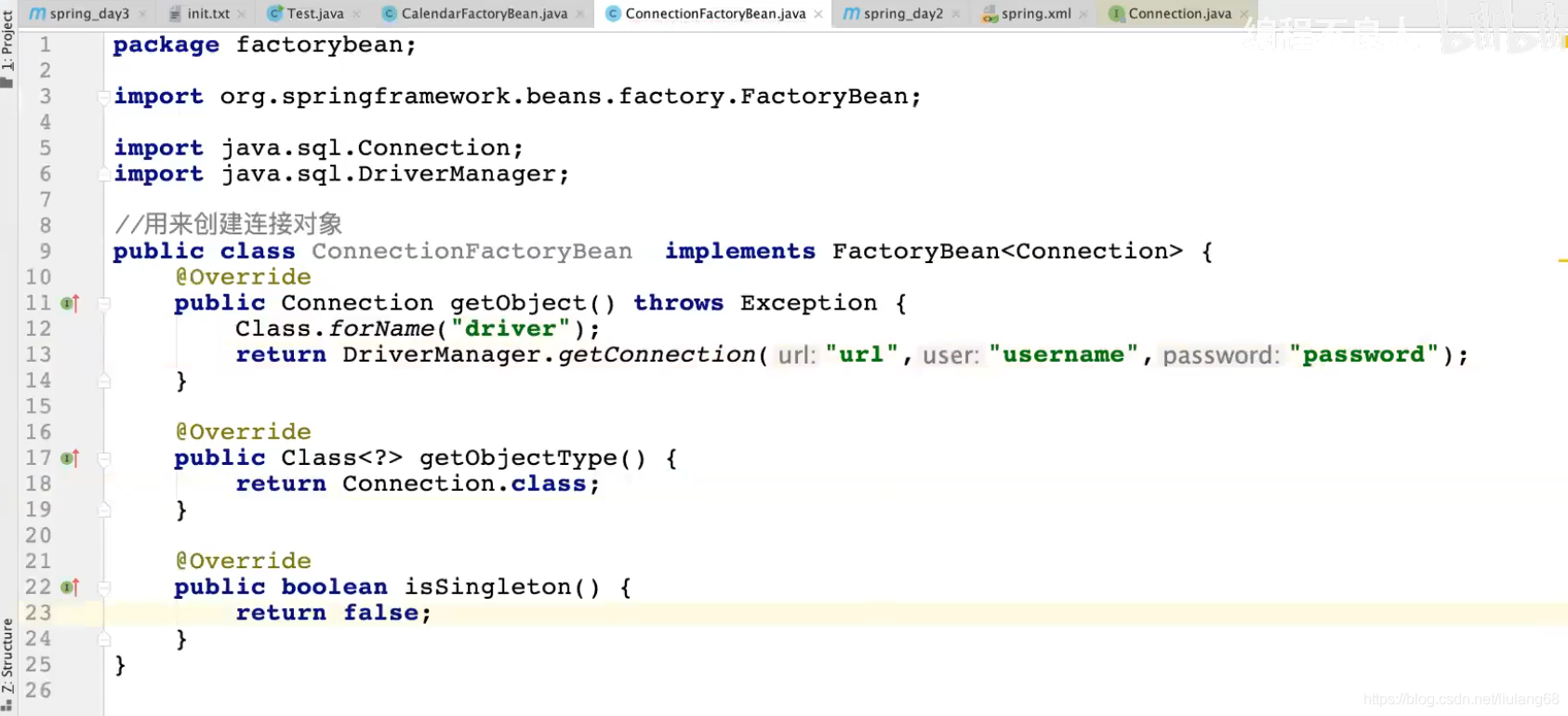1568x716 pixels.
Task: Click the class icon on ConnectionFactoryBean.java tab
Action: [613, 14]
